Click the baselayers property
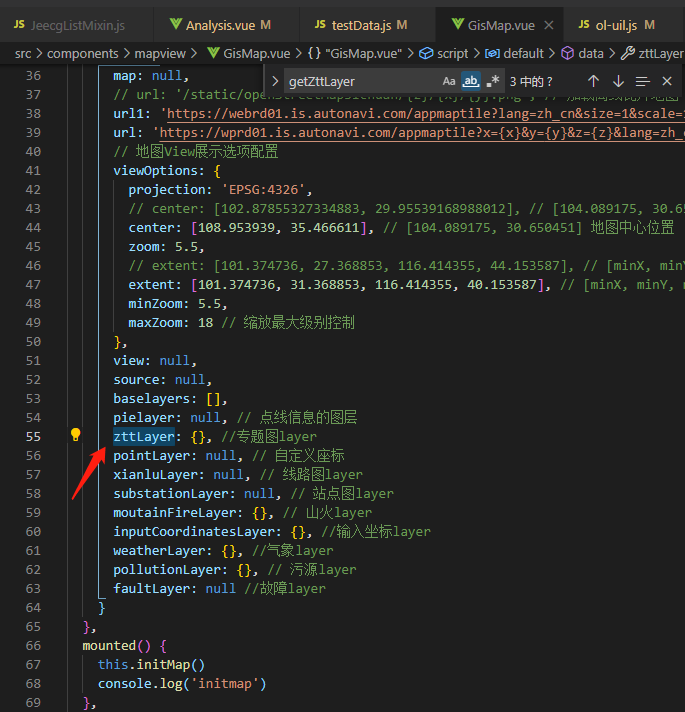The height and width of the screenshot is (712, 685). coord(152,399)
